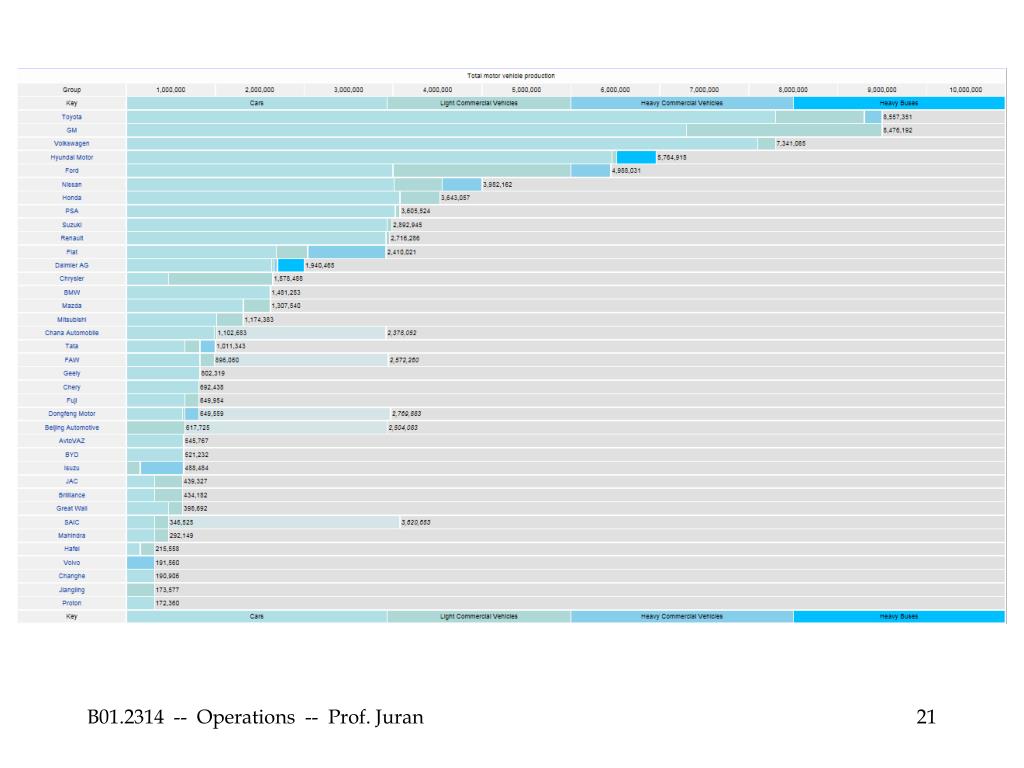Image resolution: width=1024 pixels, height=768 pixels.
Task: Select the Hafei row label
Action: [72, 549]
